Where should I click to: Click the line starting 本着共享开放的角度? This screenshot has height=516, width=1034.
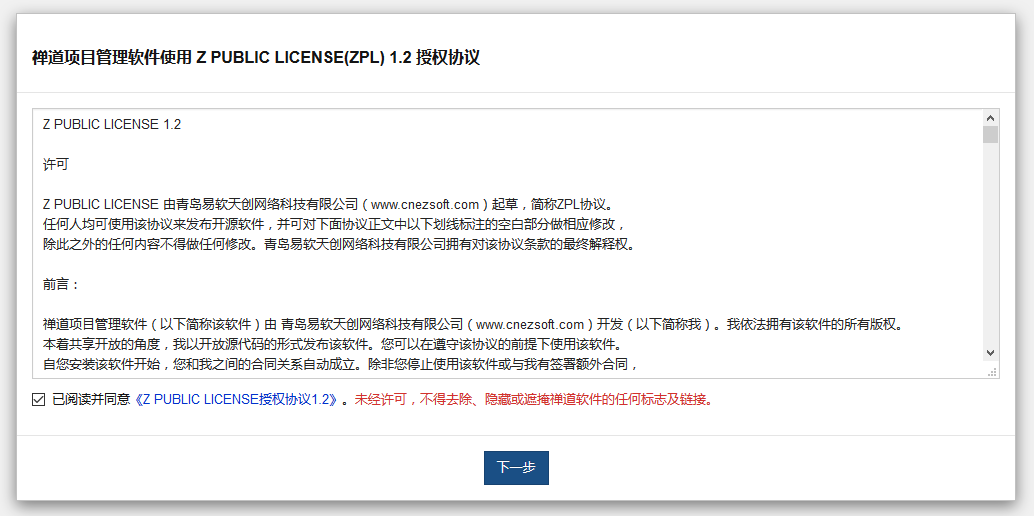coord(333,344)
